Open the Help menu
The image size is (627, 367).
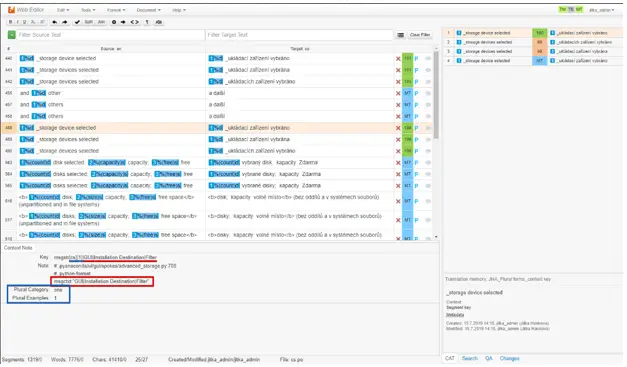[x=179, y=10]
